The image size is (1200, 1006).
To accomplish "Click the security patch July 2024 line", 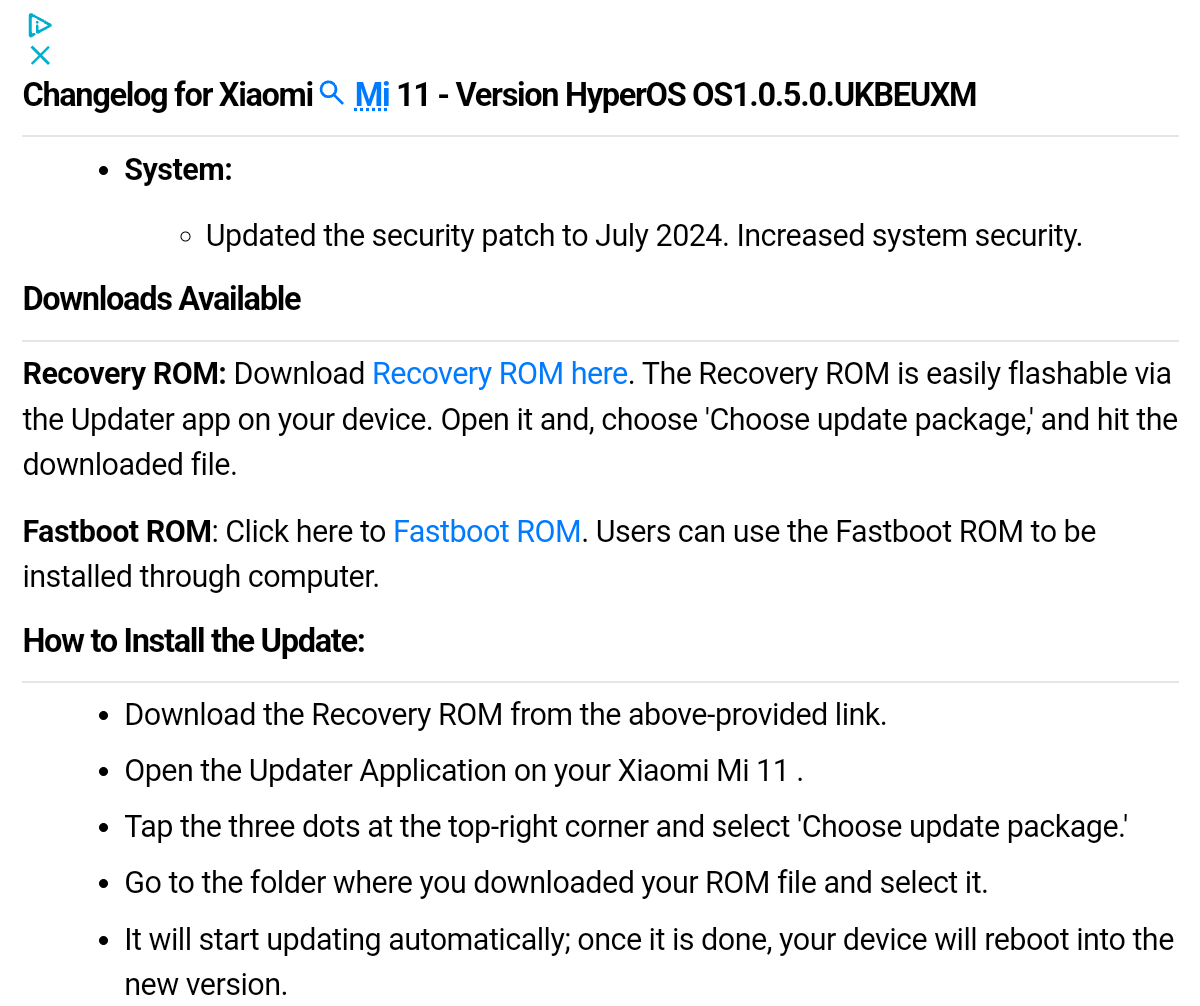I will pos(643,236).
